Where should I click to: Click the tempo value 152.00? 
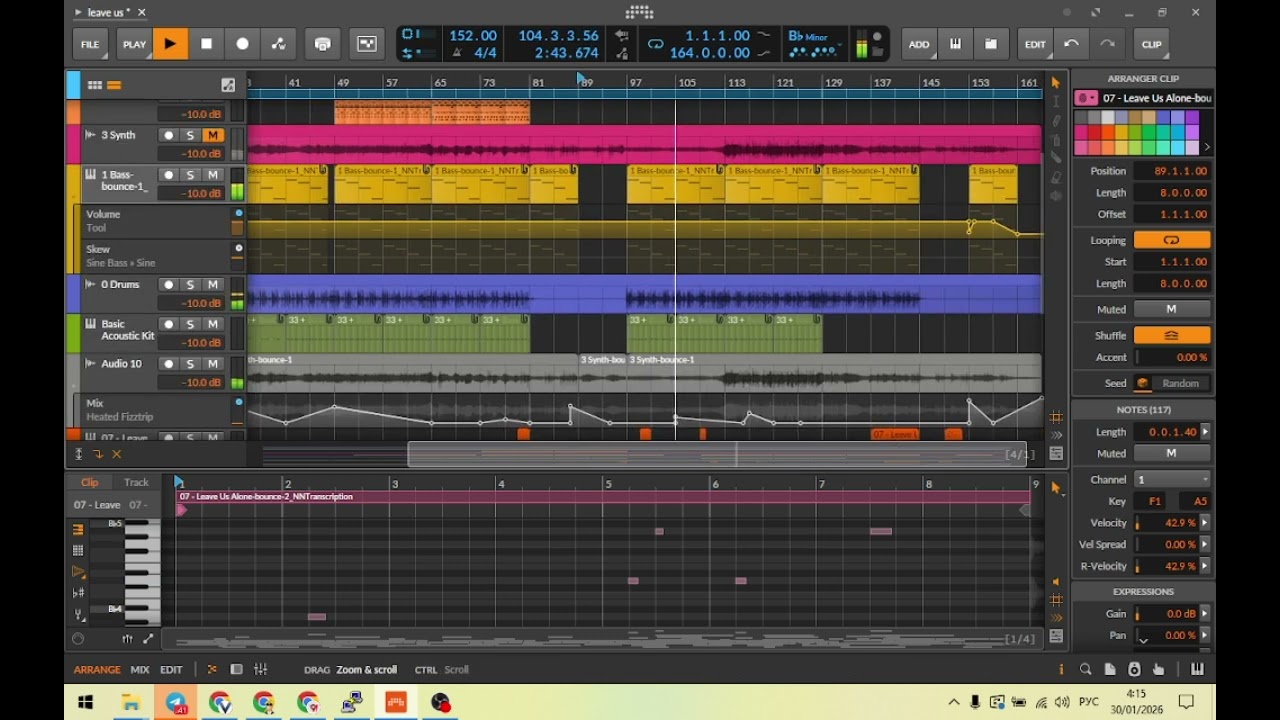(x=473, y=36)
